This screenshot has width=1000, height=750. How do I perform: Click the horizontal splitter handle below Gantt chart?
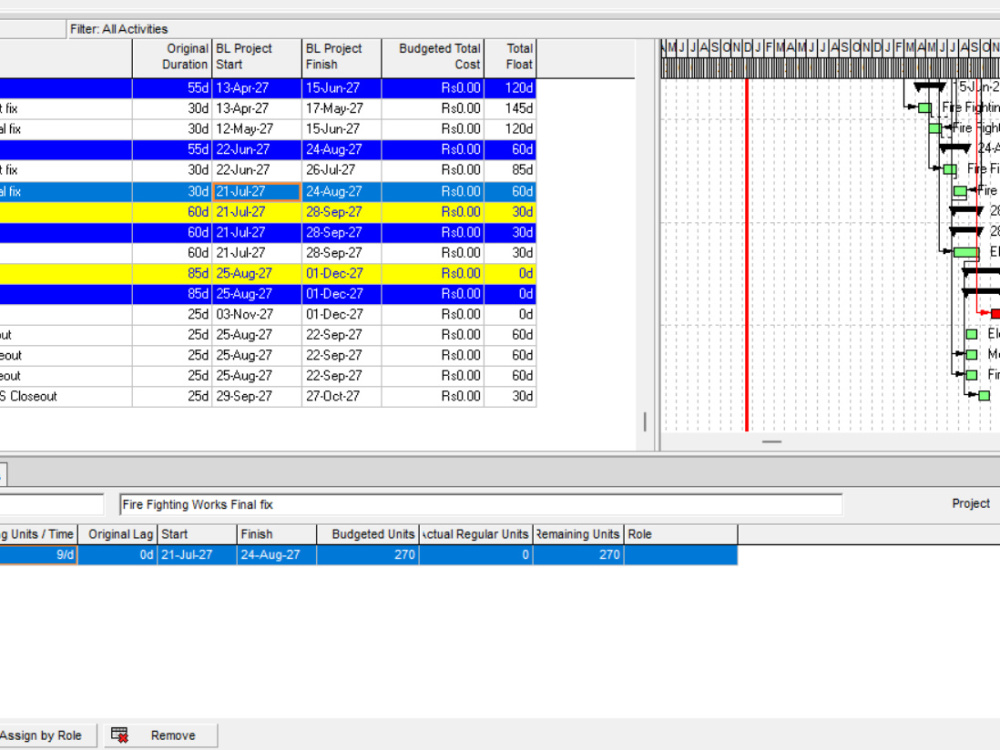tap(772, 441)
